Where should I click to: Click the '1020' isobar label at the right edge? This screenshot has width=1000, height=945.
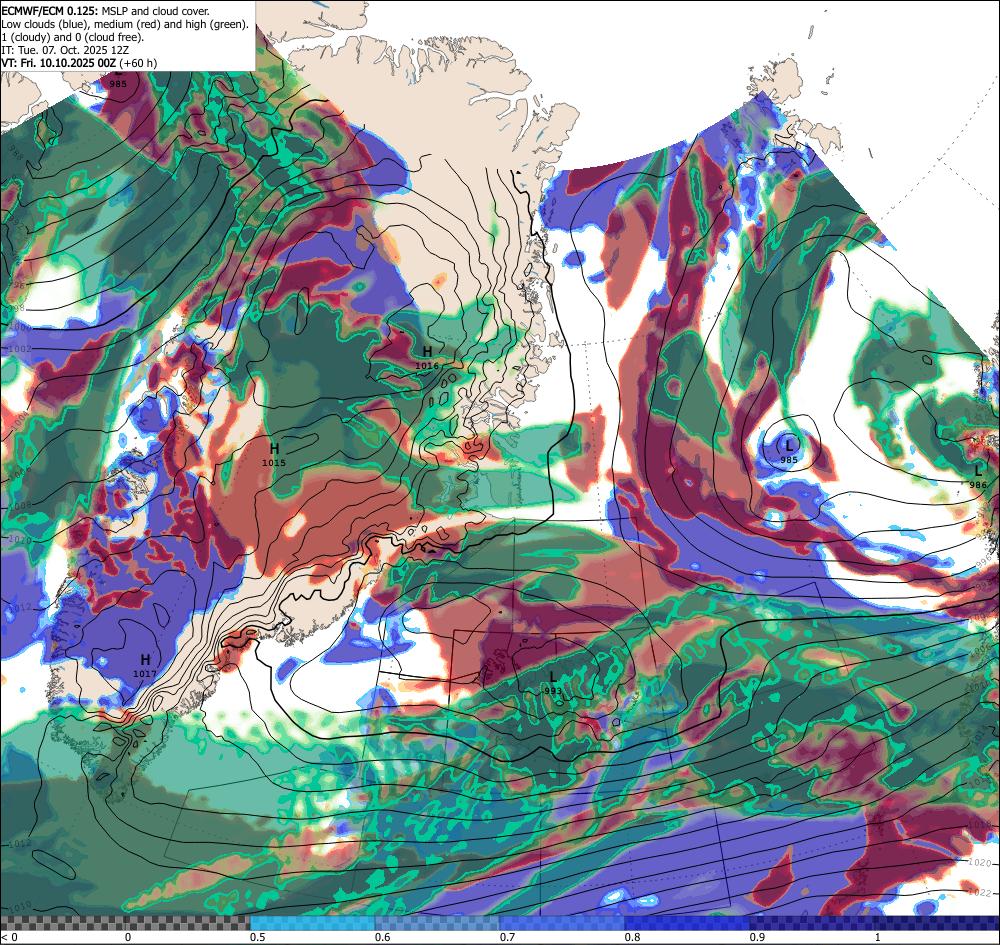[980, 863]
